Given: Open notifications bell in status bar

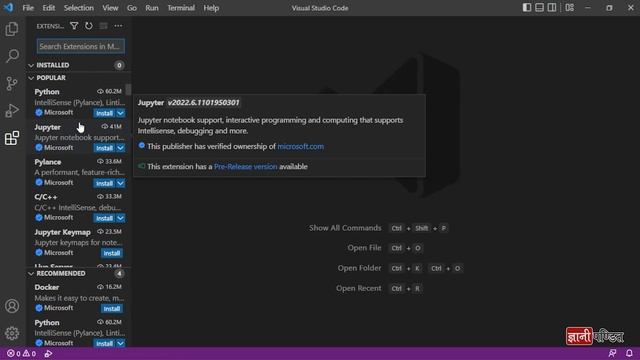Looking at the screenshot, I should (629, 353).
